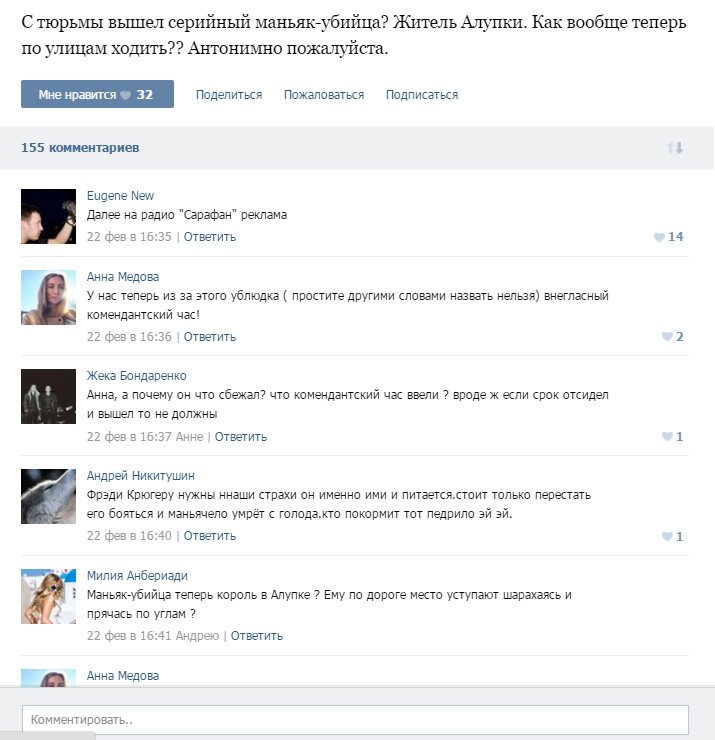Open Eugene New's avatar thumbnail

[x=48, y=217]
